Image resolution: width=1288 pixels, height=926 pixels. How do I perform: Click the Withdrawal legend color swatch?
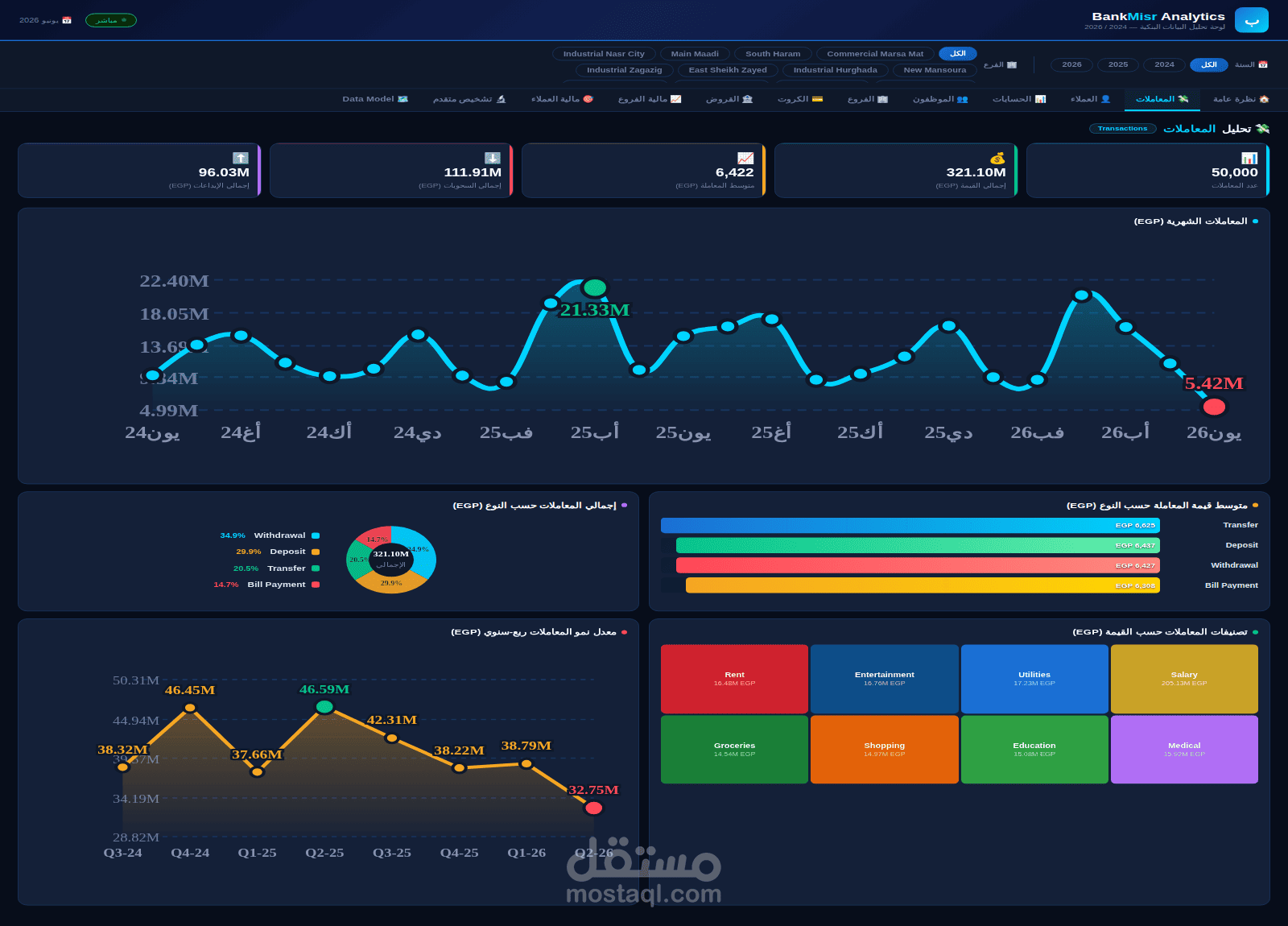point(316,535)
